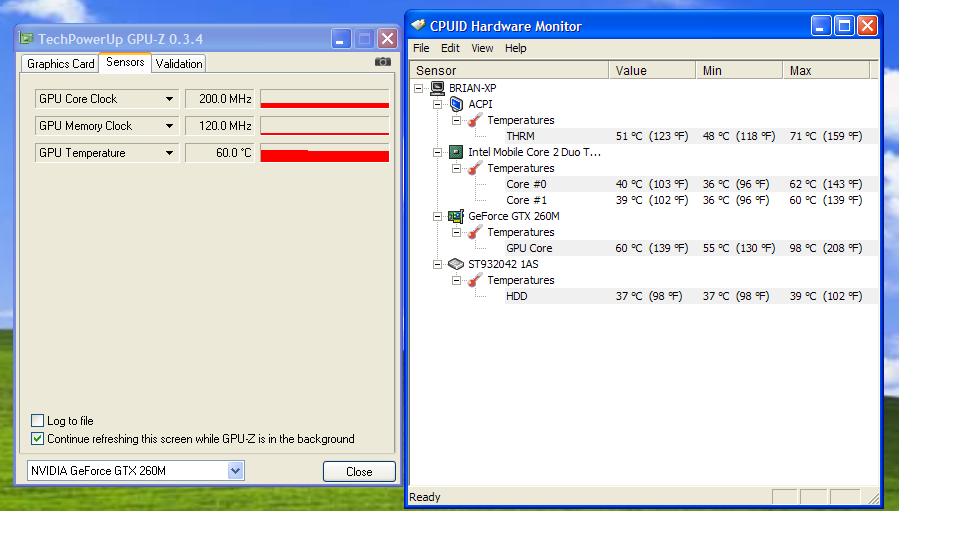Open the GPU Memory Clock sensor dropdown
Screen dimensions: 960x540
(170, 126)
